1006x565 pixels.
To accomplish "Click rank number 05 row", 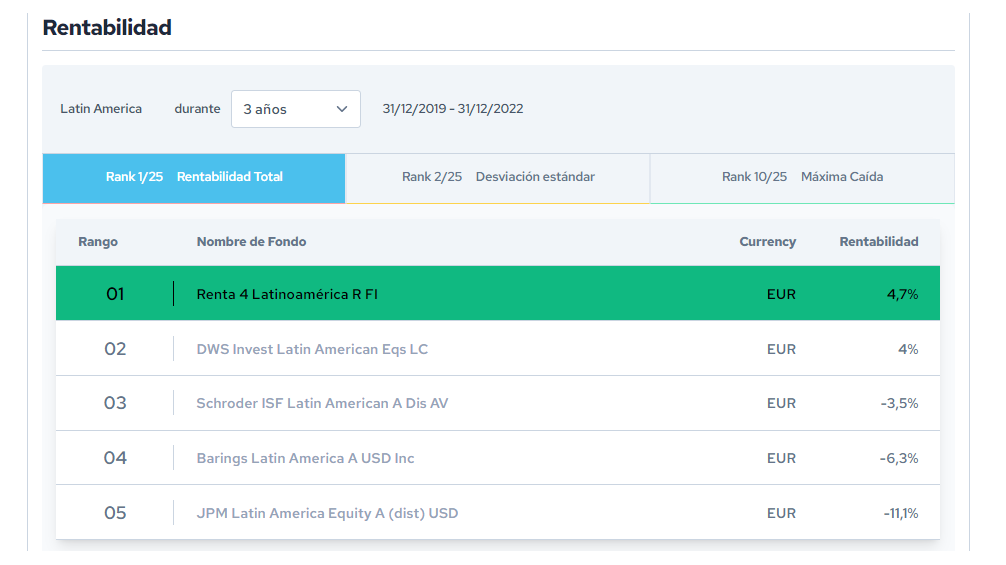I will [115, 513].
